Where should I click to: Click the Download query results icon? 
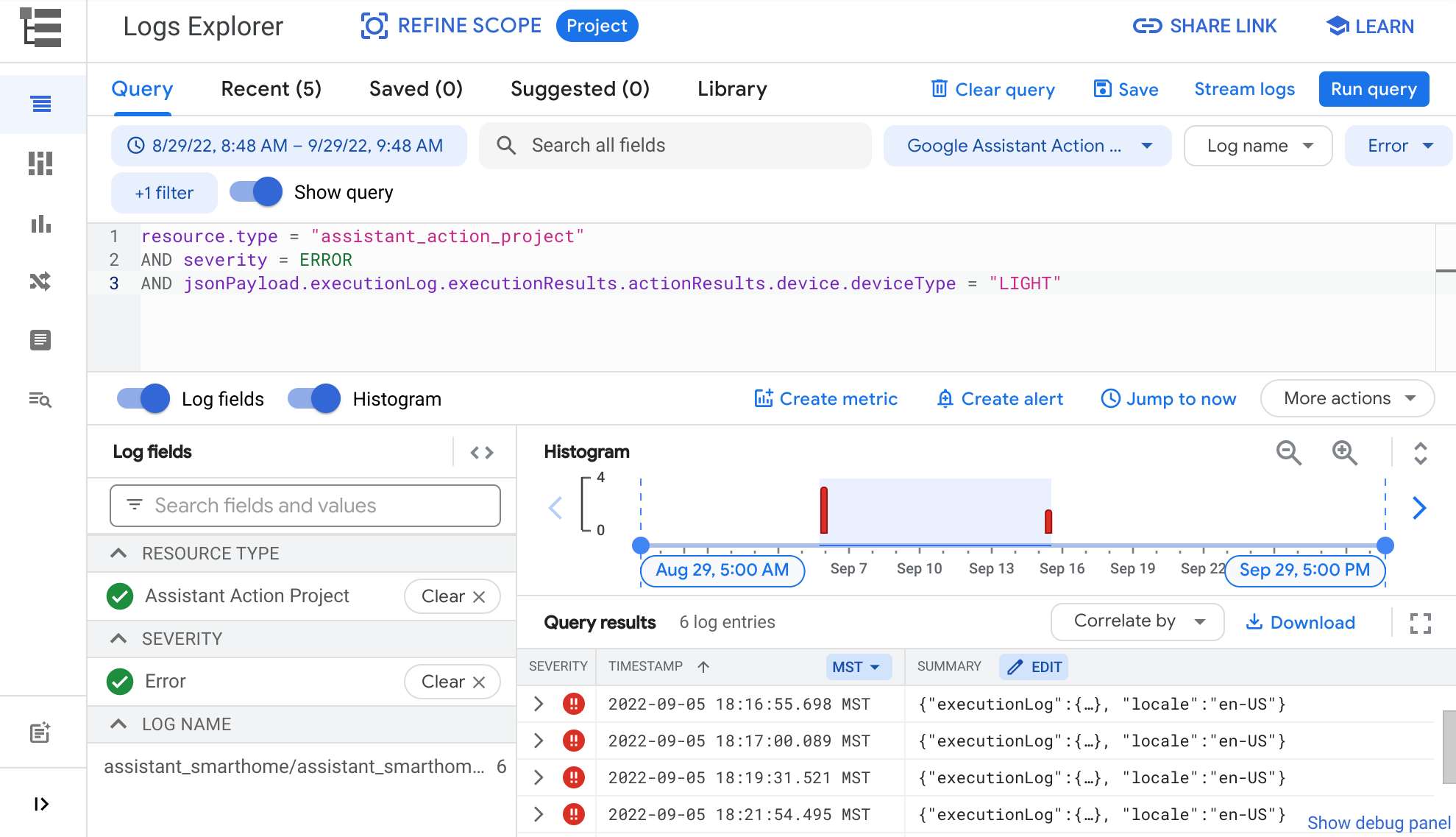pos(1300,622)
